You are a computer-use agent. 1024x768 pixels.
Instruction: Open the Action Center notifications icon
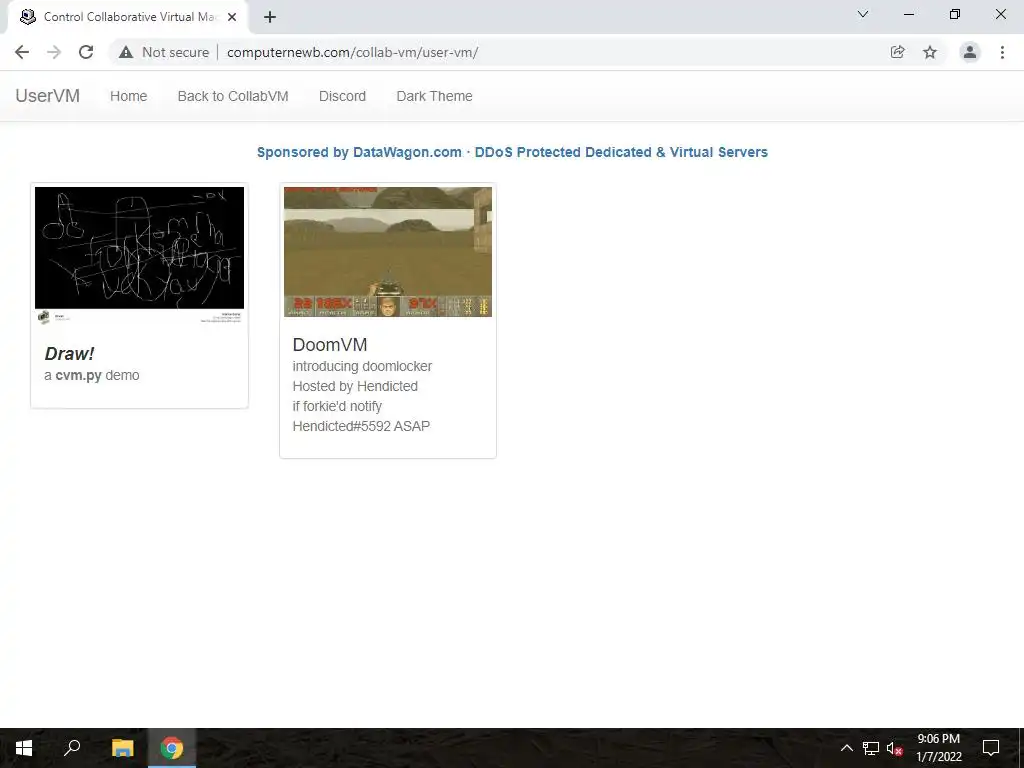tap(991, 748)
